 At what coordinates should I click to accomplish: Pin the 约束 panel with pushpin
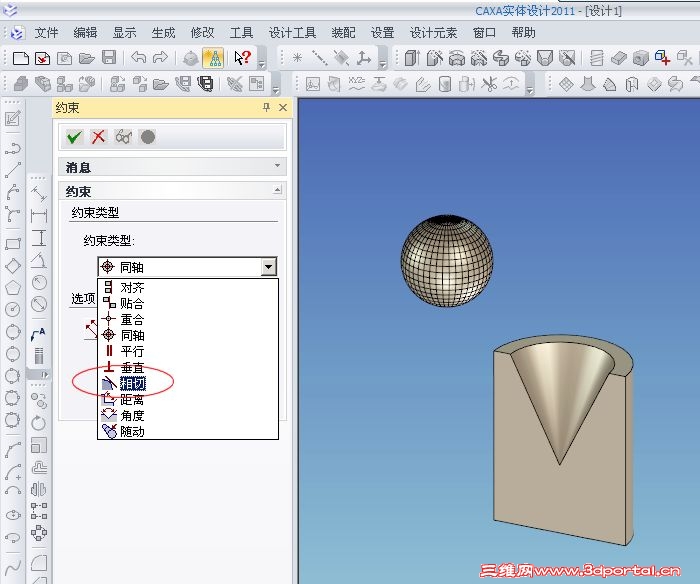coord(267,107)
